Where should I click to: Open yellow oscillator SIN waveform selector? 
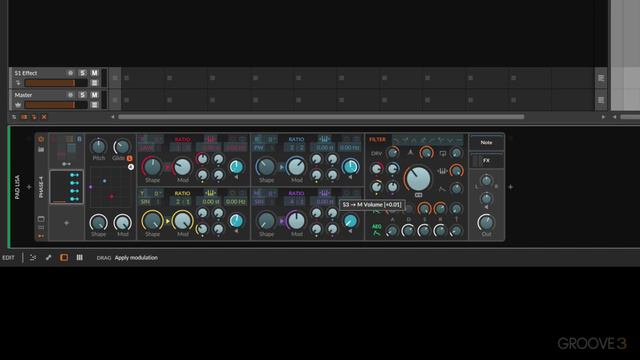click(151, 202)
